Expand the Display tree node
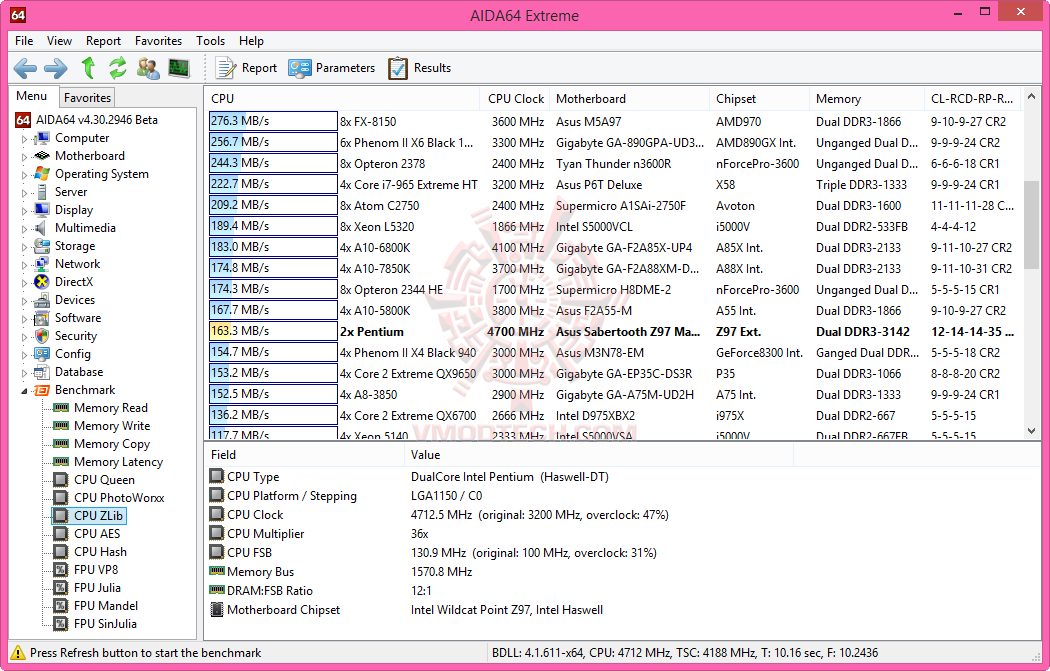1050x671 pixels. tap(24, 211)
